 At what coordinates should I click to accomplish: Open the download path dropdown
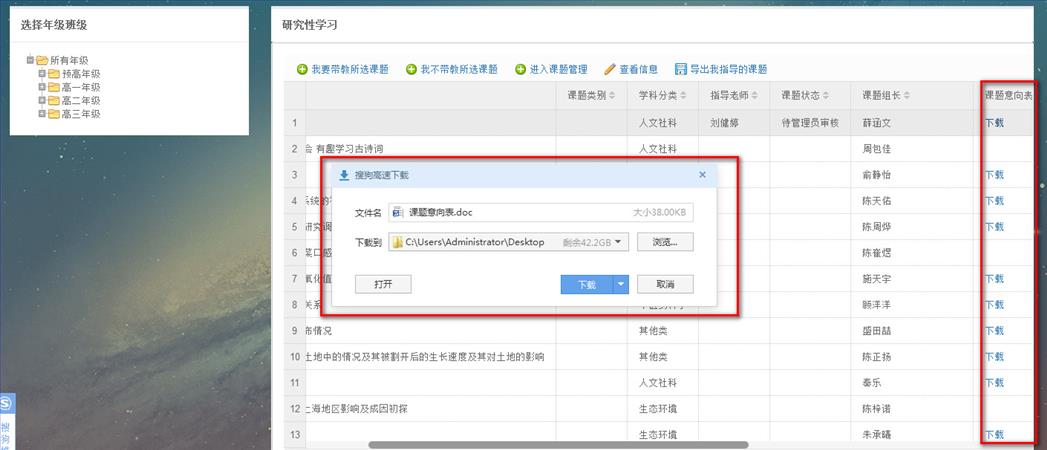pos(618,242)
